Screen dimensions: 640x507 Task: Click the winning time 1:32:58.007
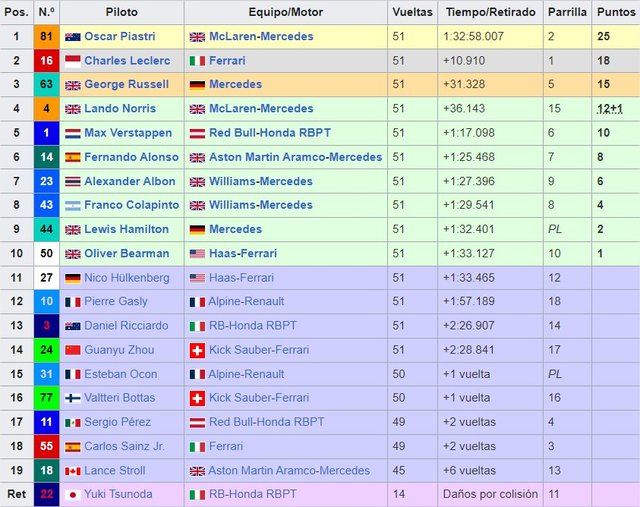473,36
